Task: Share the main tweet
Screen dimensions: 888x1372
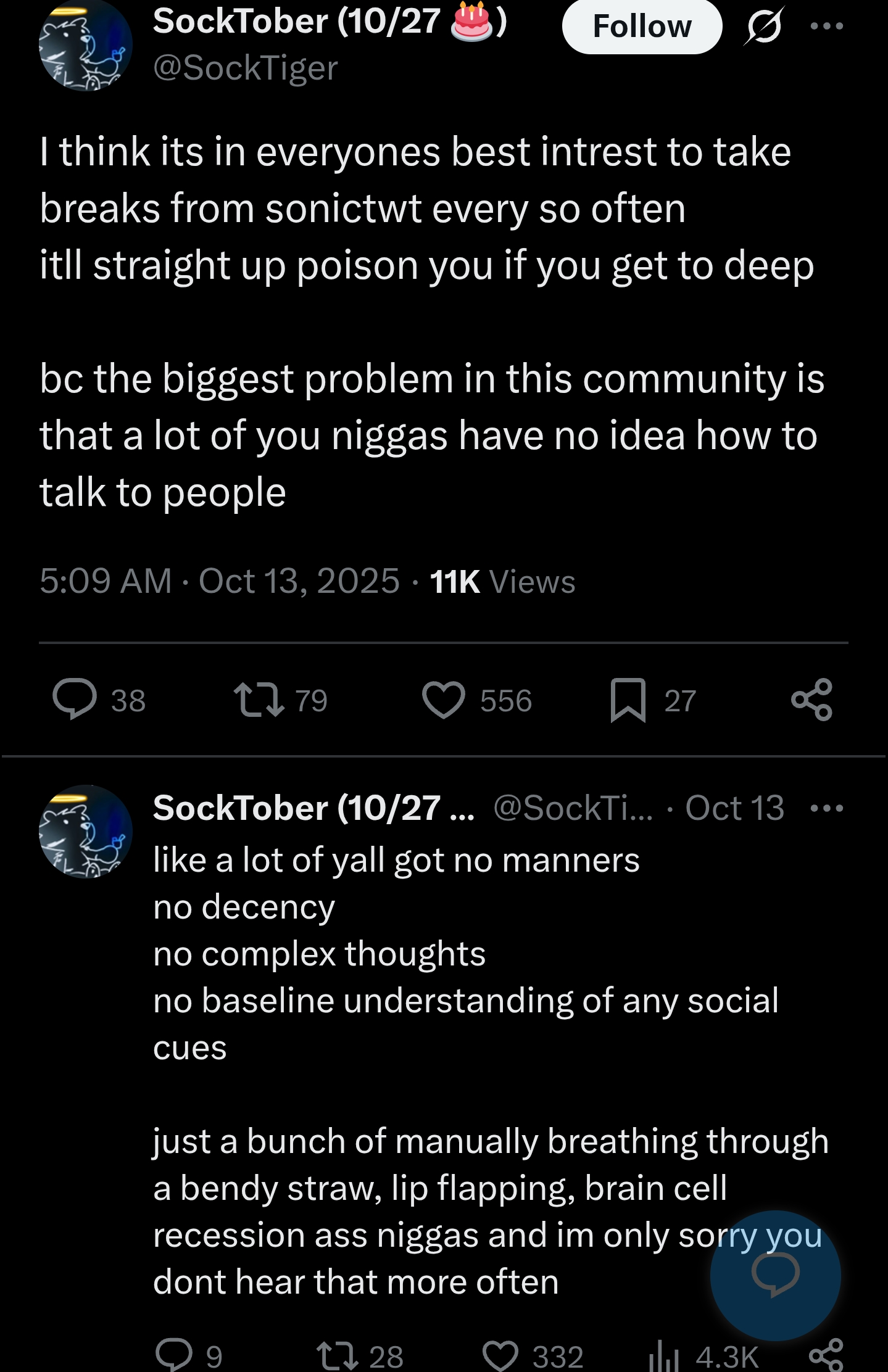Action: point(812,700)
